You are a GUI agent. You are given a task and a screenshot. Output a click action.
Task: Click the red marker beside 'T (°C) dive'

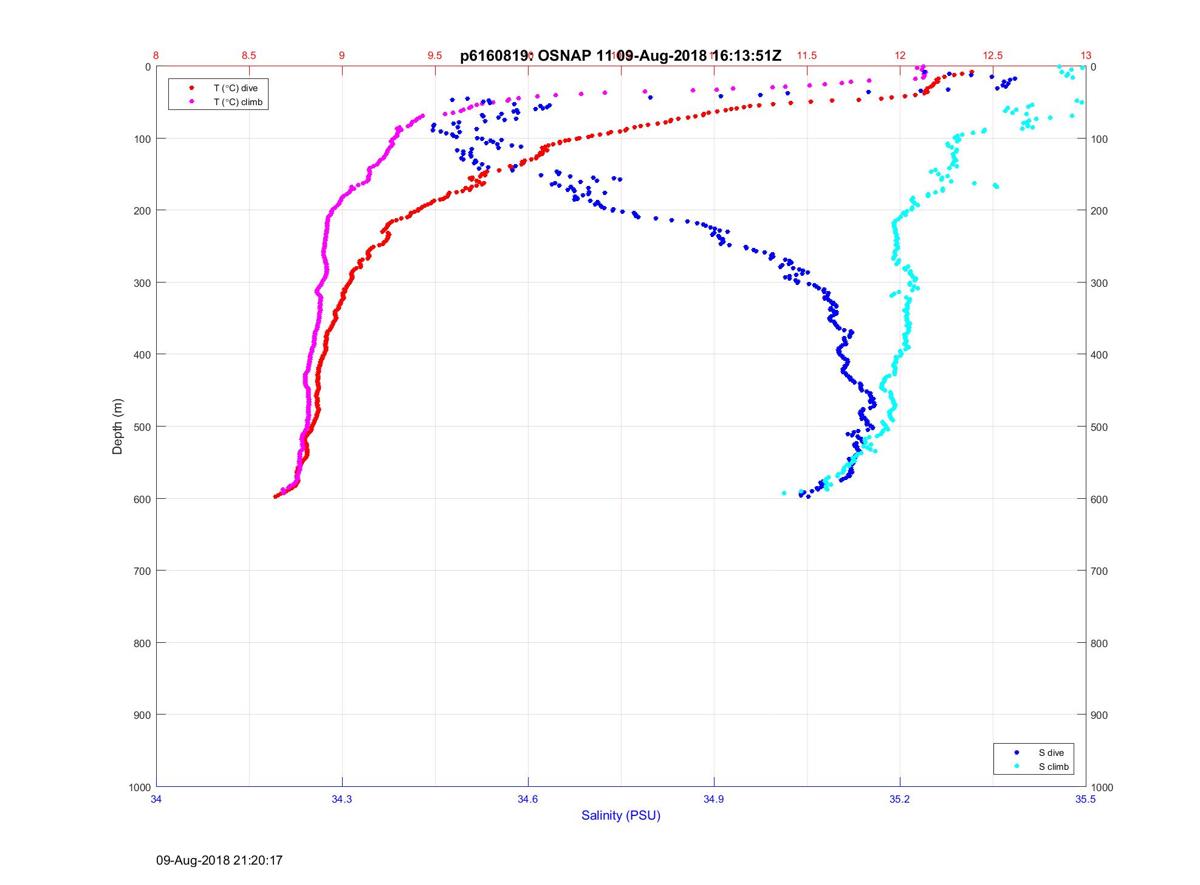click(191, 88)
